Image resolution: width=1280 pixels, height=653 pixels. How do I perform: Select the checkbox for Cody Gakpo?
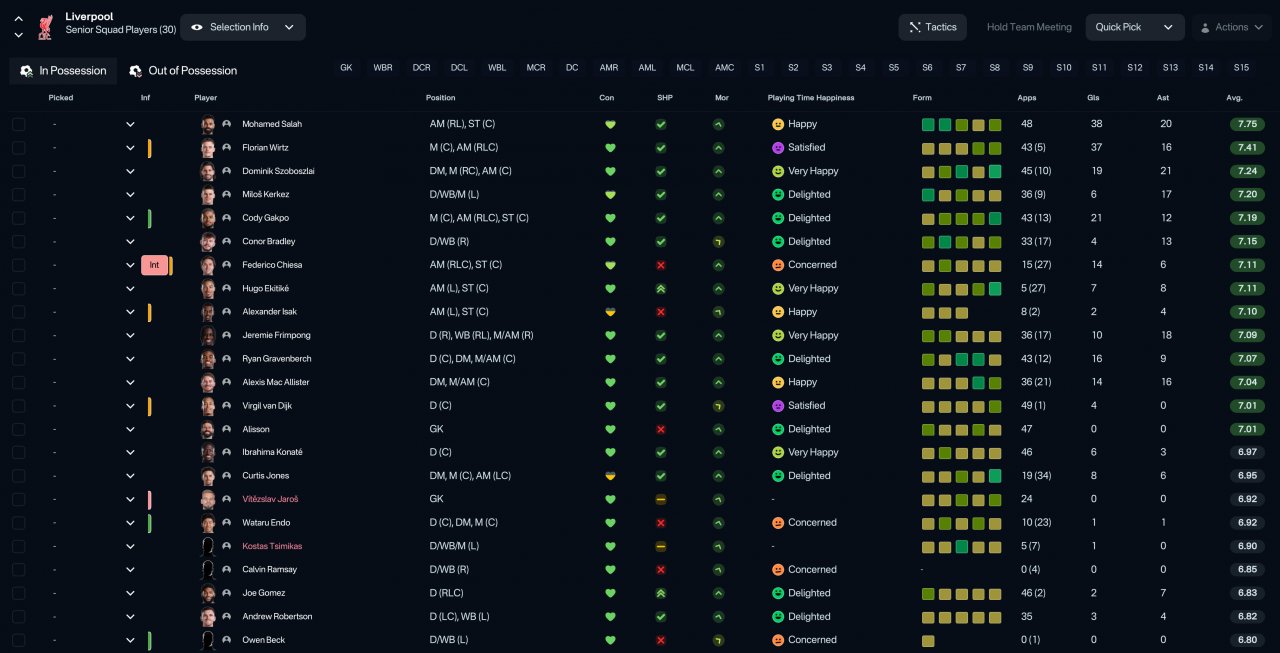[x=18, y=218]
